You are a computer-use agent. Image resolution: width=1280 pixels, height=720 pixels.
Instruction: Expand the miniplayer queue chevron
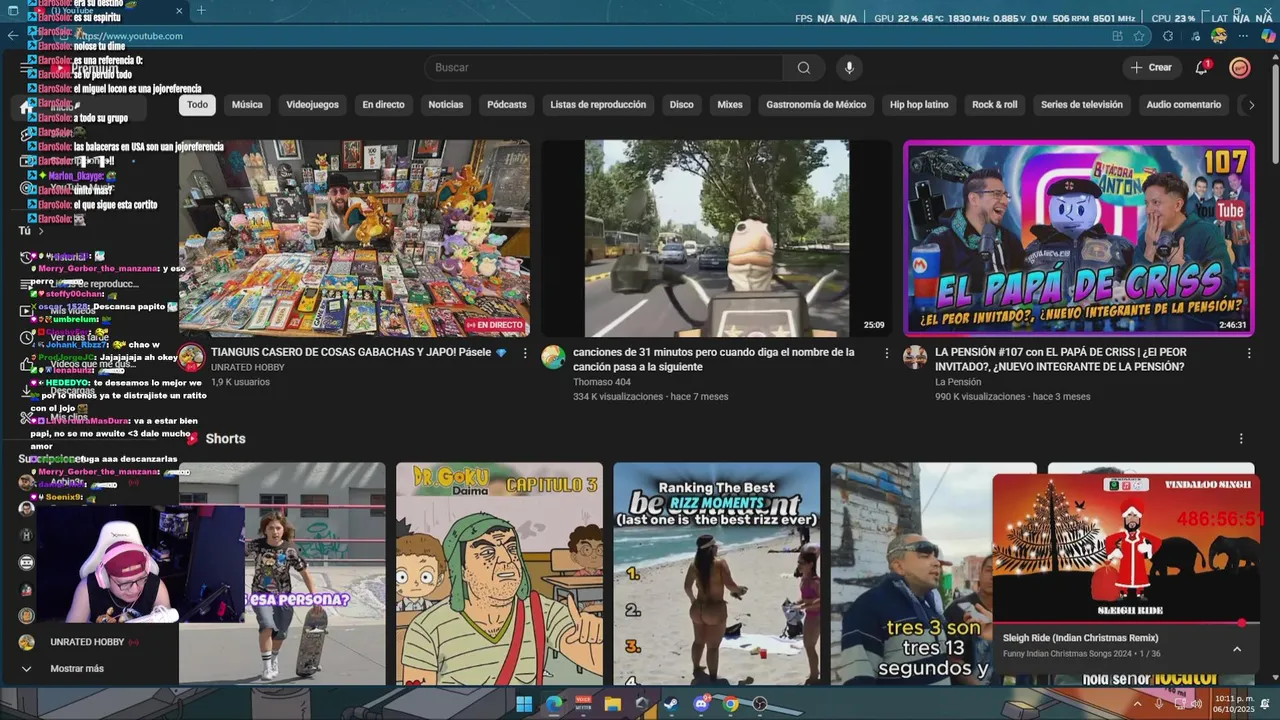pyautogui.click(x=1237, y=649)
